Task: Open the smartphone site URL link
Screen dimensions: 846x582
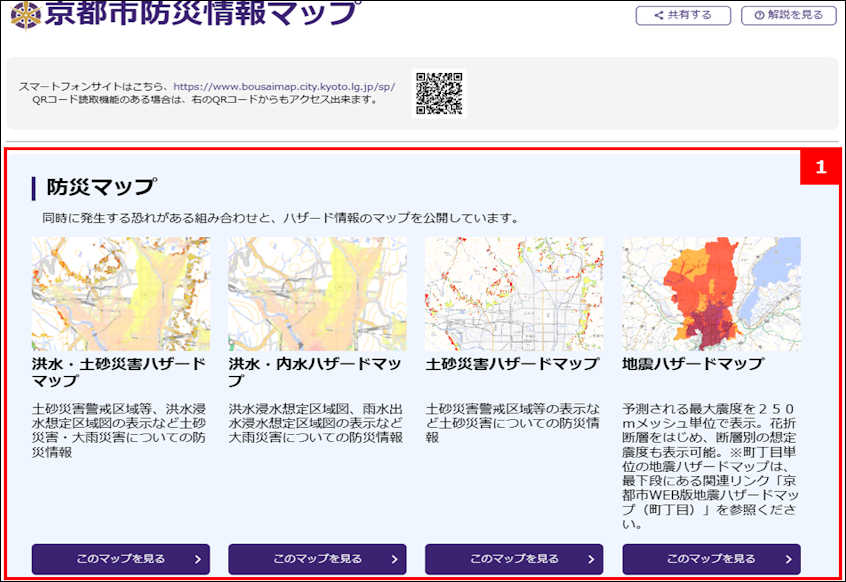Action: tap(284, 86)
